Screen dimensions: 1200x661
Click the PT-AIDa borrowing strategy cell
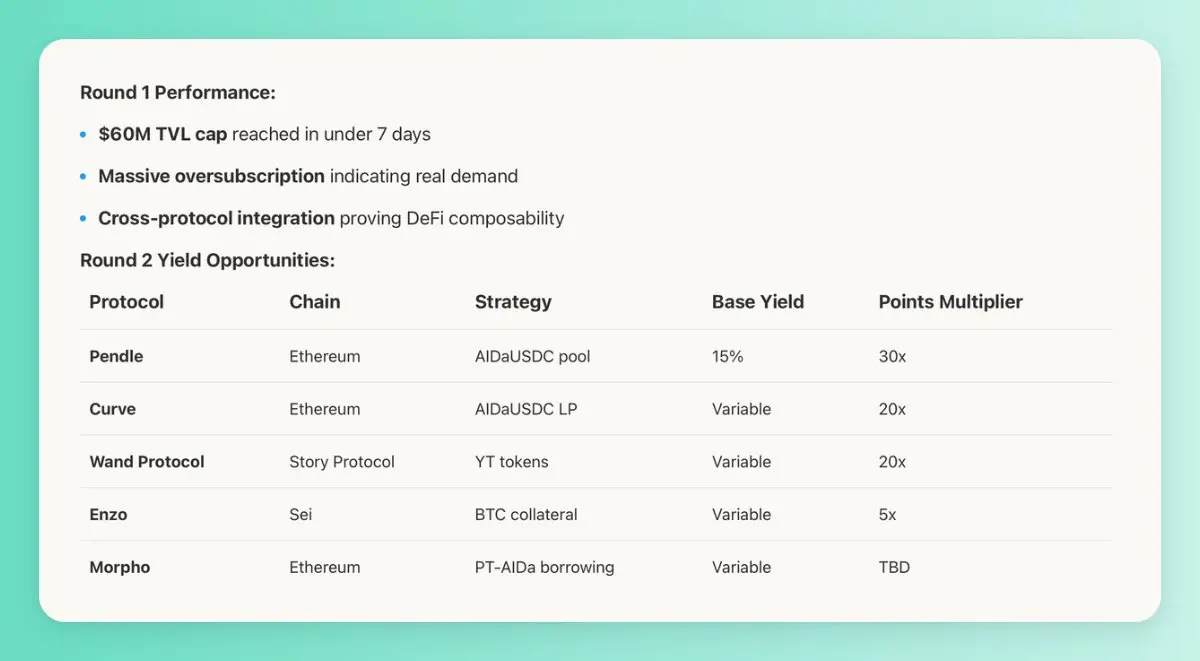click(545, 567)
